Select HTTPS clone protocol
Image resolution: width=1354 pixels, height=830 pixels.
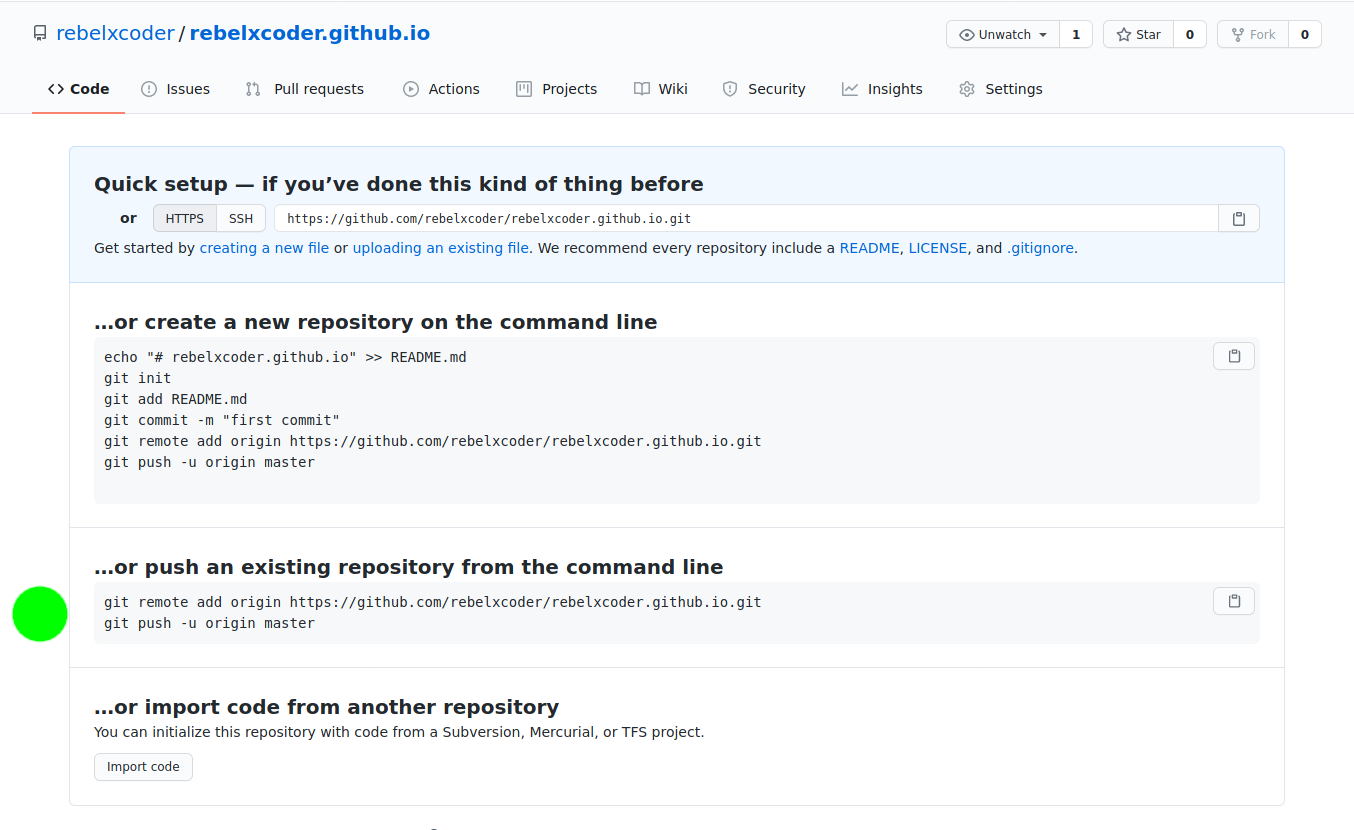185,218
